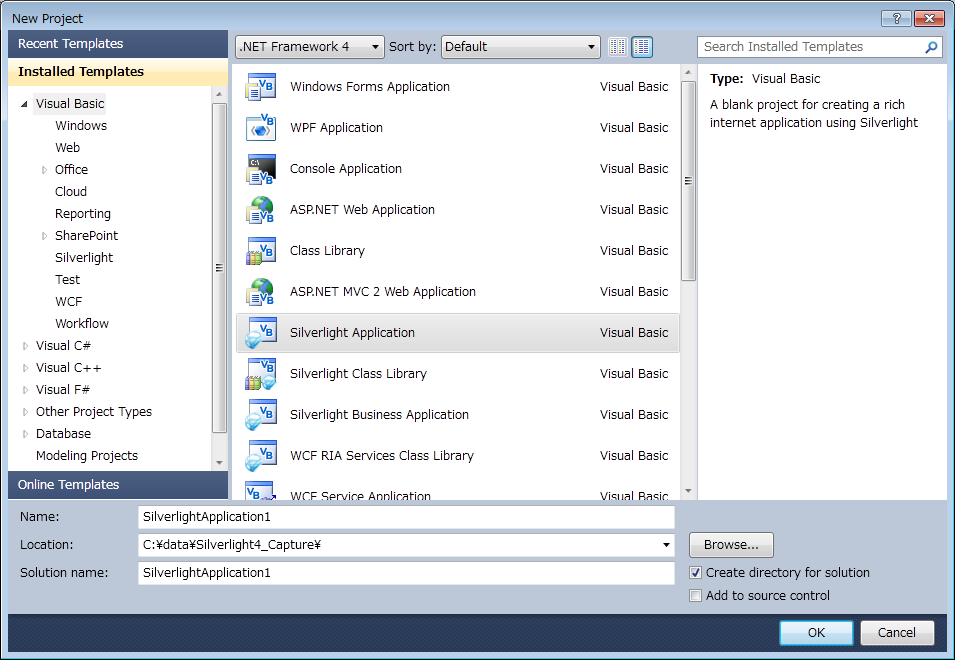Click the Solution name input field

tap(406, 573)
